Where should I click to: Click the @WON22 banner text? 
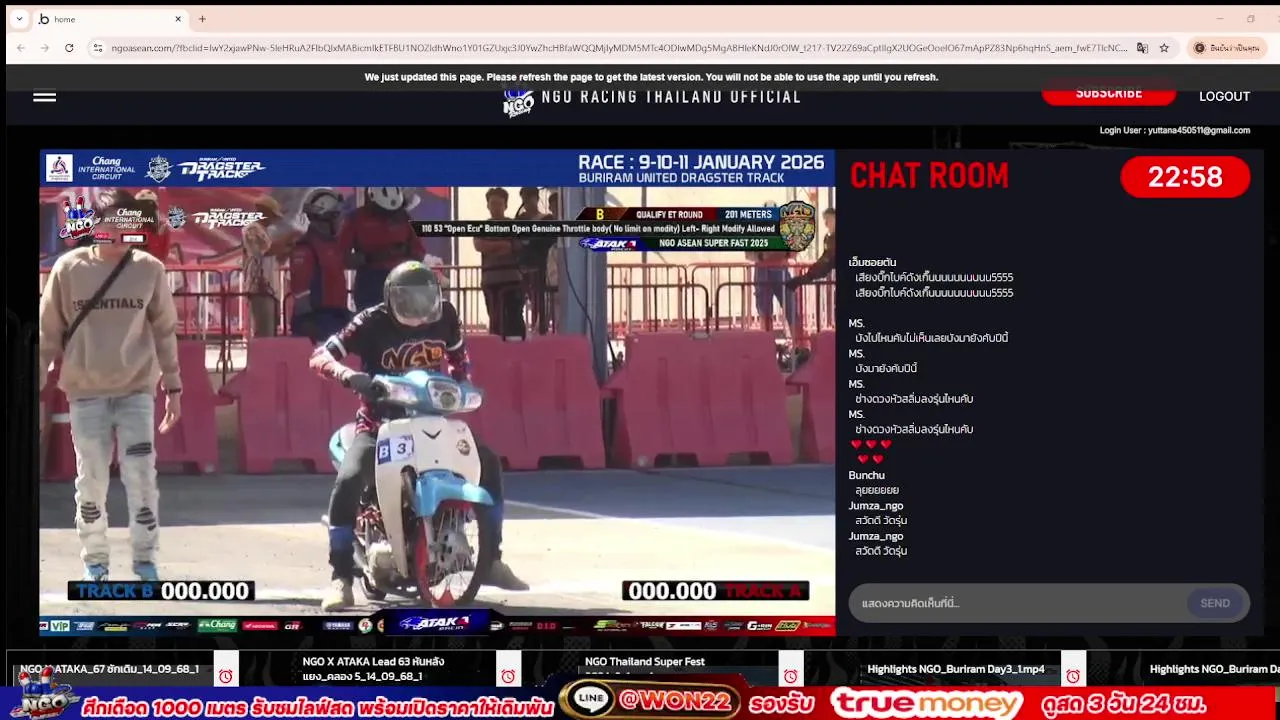tap(675, 702)
